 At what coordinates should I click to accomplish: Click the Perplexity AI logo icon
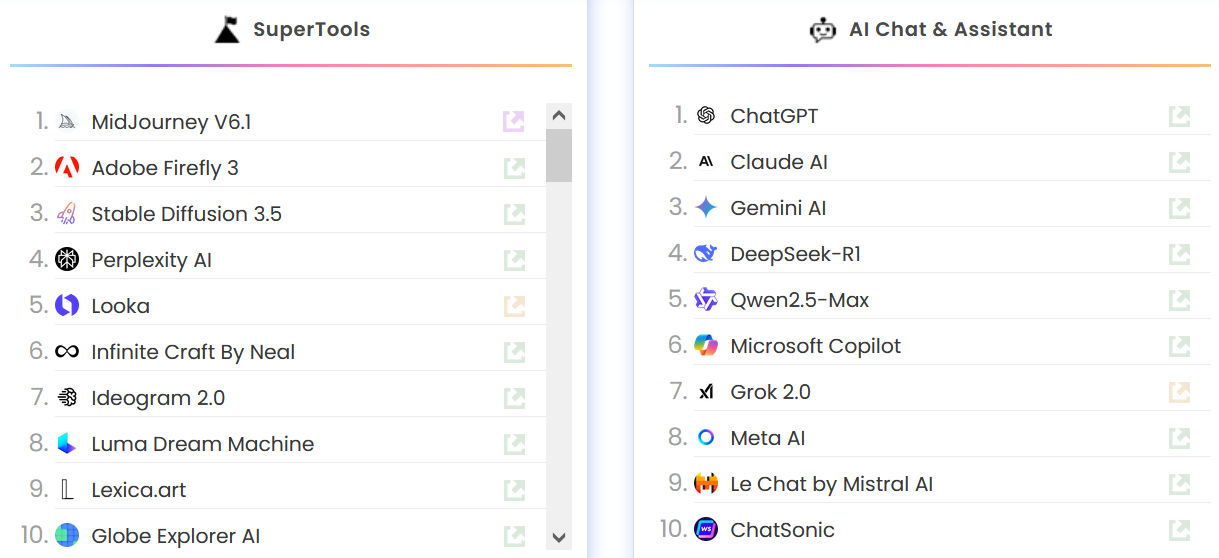(67, 260)
